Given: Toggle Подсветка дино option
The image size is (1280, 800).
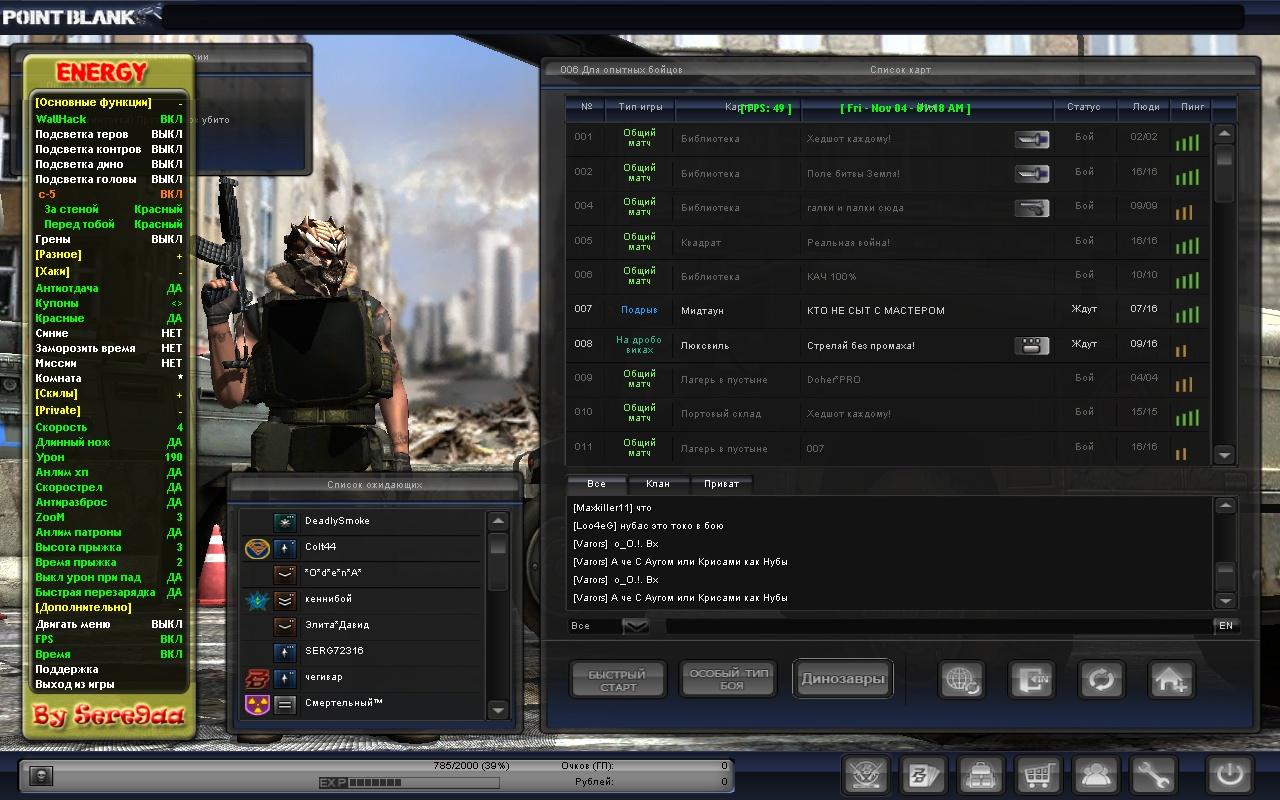Looking at the screenshot, I should tap(108, 164).
